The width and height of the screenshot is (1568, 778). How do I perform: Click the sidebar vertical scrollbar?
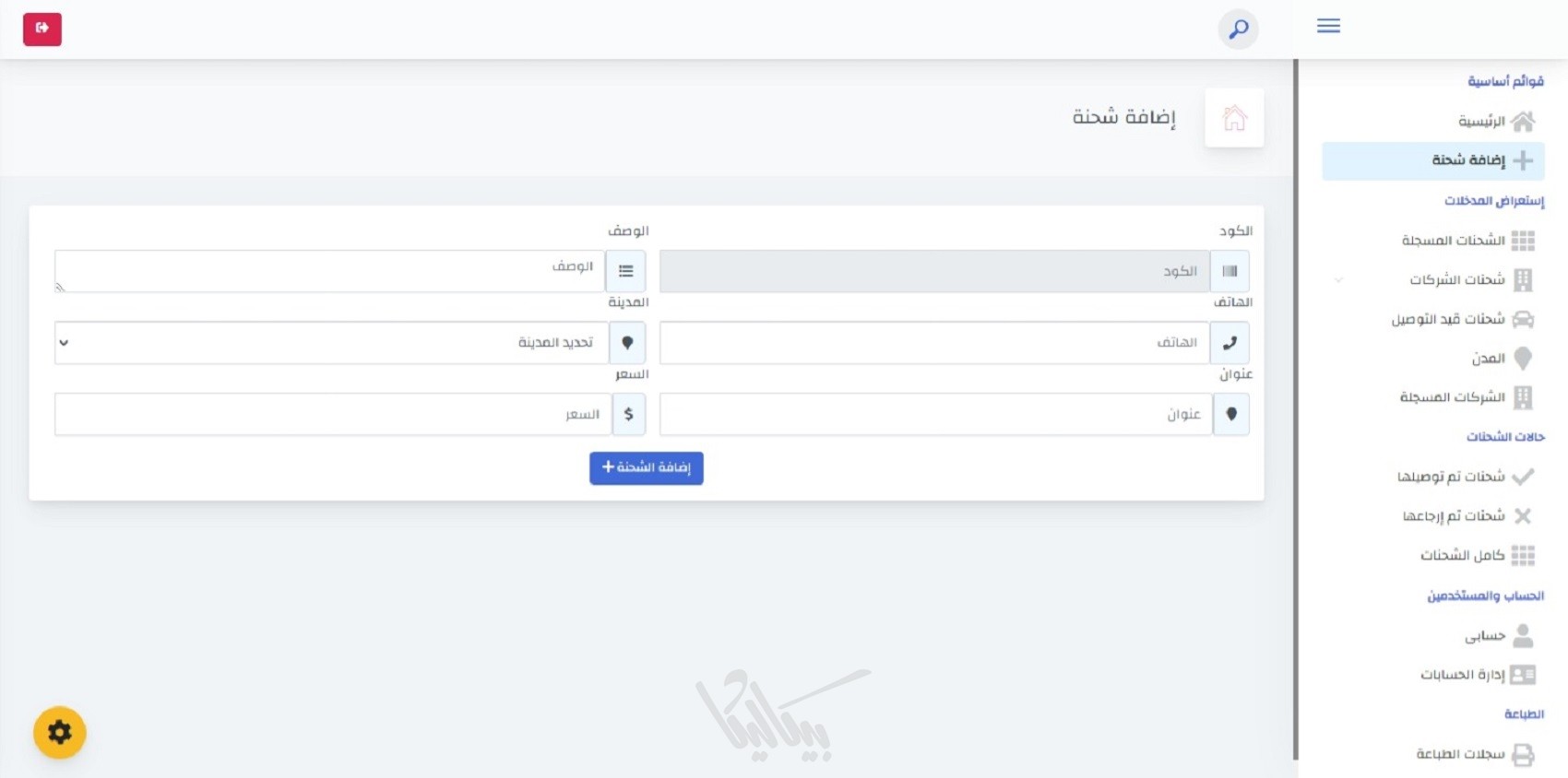(x=1296, y=406)
